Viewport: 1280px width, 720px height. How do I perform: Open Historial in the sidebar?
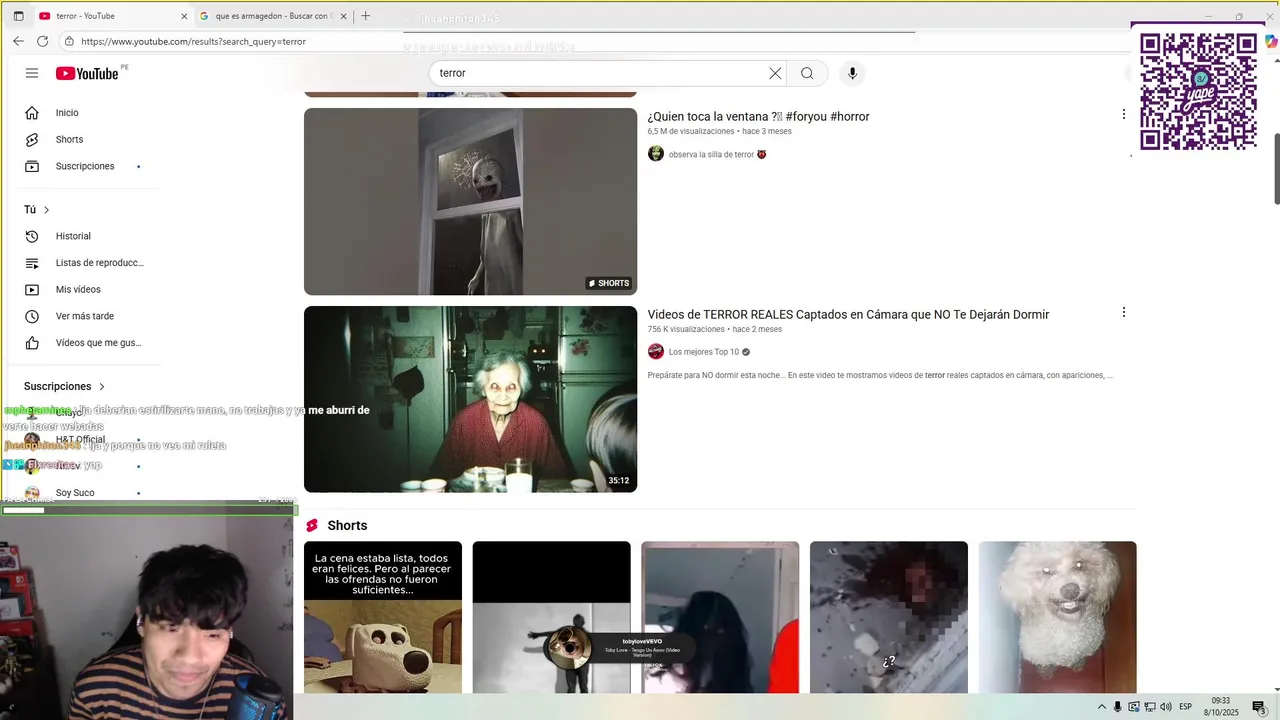tap(73, 236)
